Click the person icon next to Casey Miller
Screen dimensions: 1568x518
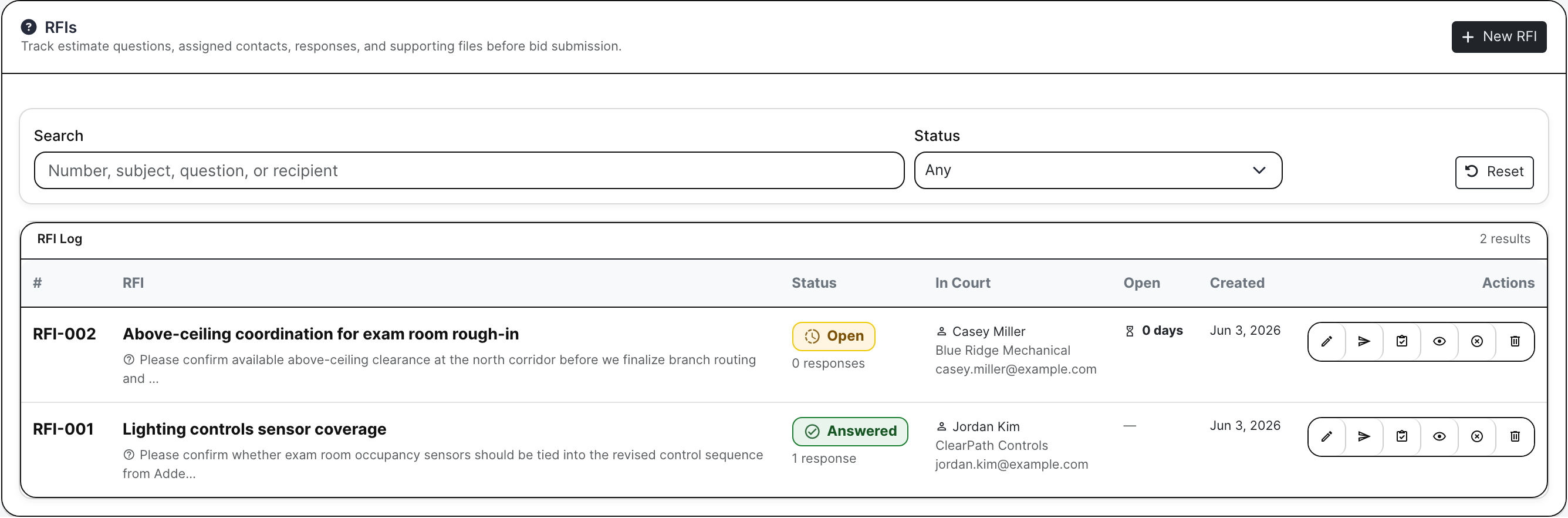point(941,332)
